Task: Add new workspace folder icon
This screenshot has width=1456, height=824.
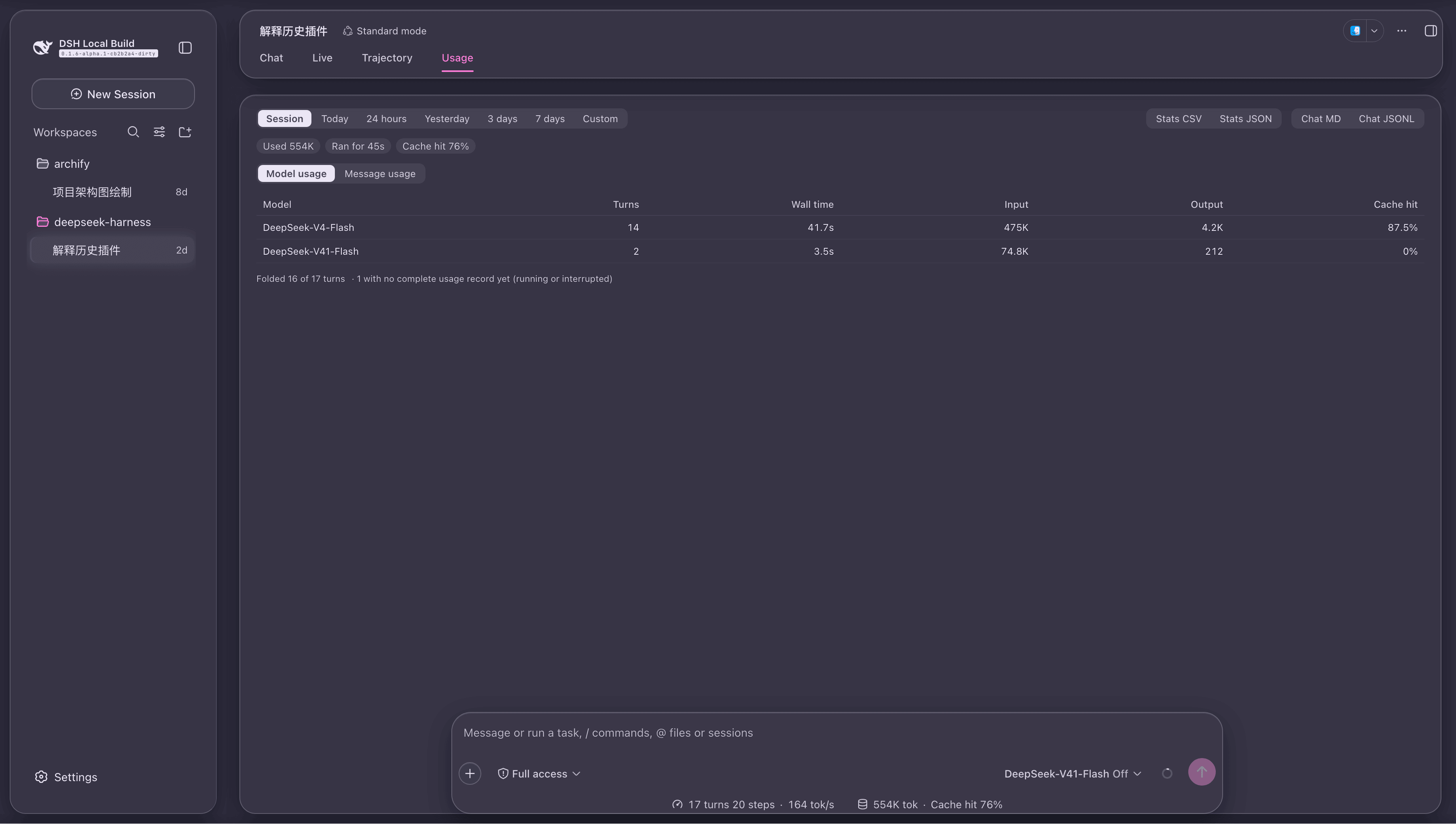Action: tap(185, 132)
